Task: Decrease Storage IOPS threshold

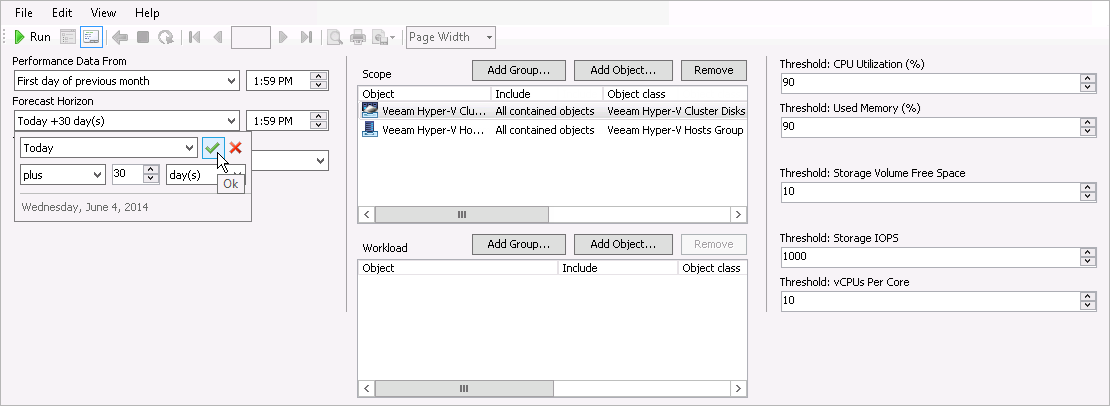Action: coord(1088,262)
